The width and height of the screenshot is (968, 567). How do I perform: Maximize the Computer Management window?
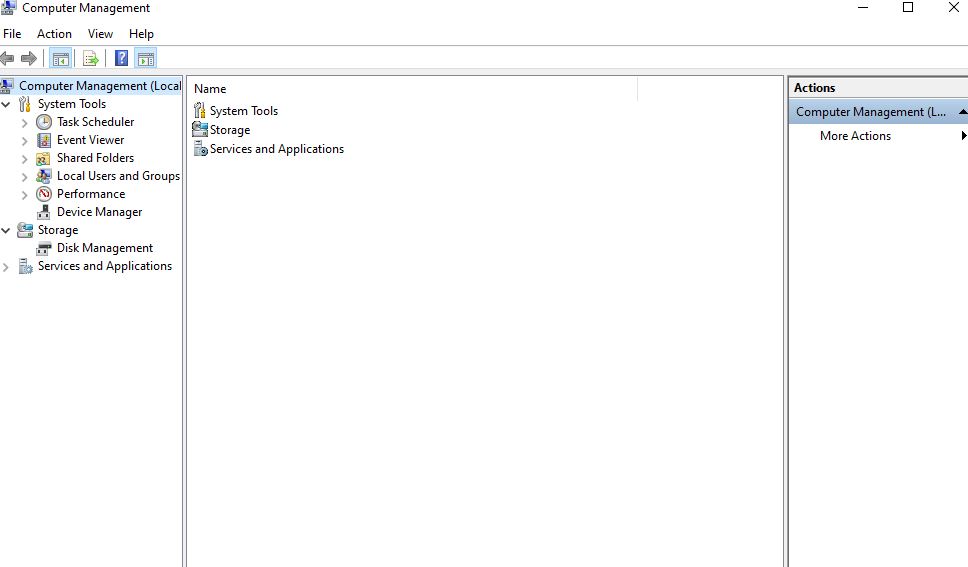pos(908,7)
